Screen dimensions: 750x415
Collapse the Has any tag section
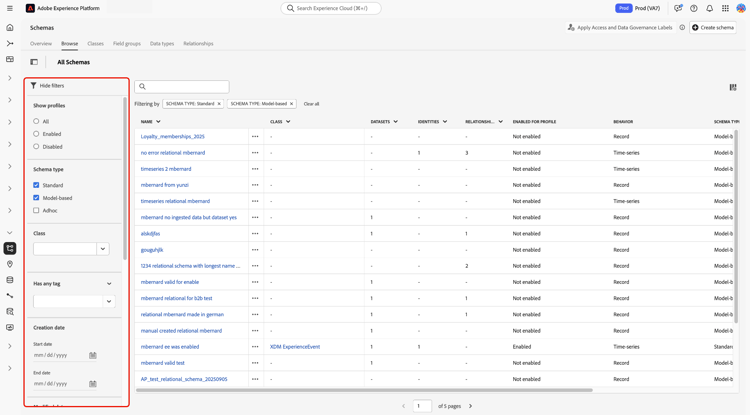(109, 283)
